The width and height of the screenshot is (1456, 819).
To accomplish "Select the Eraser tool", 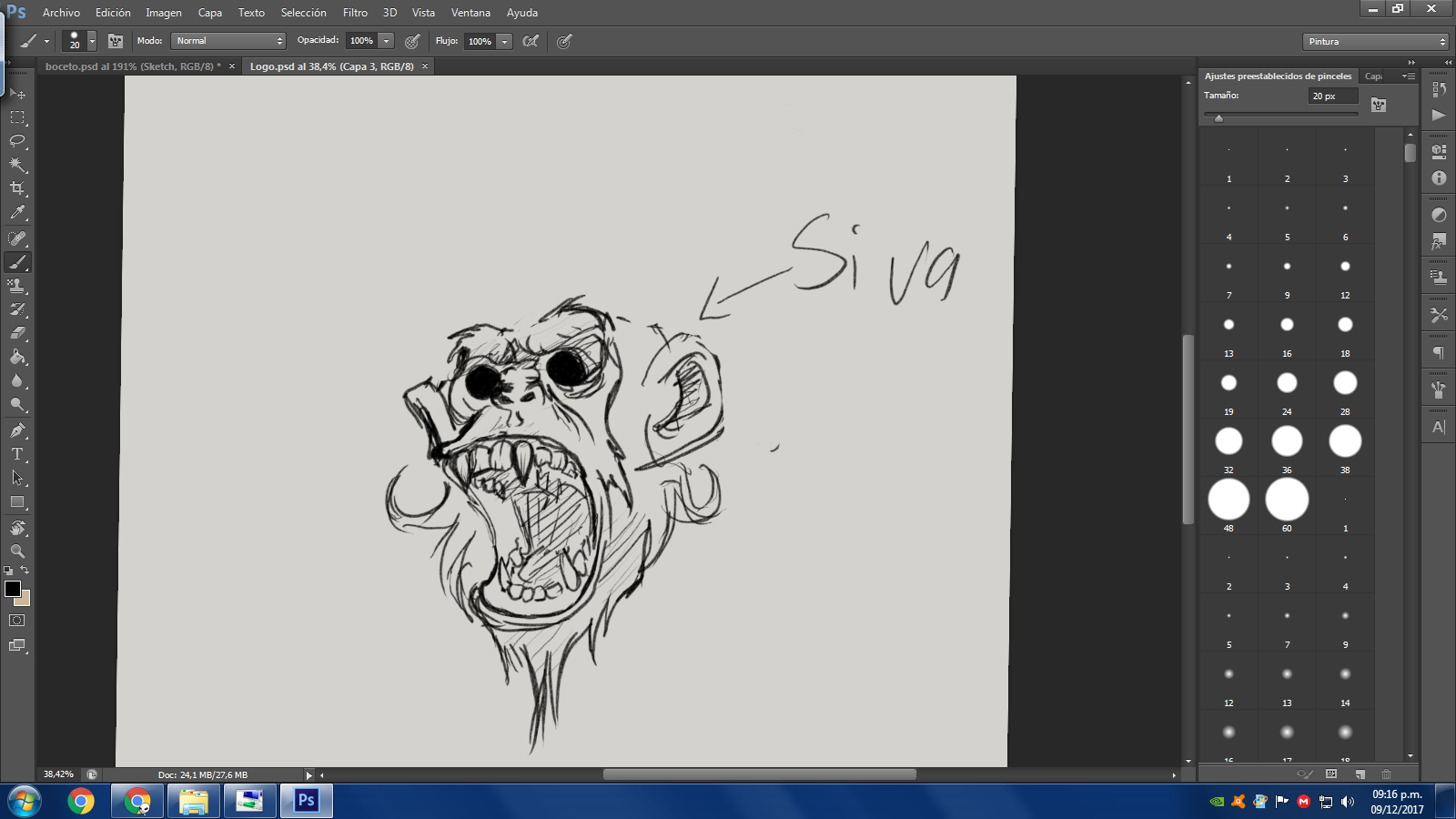I will (17, 333).
